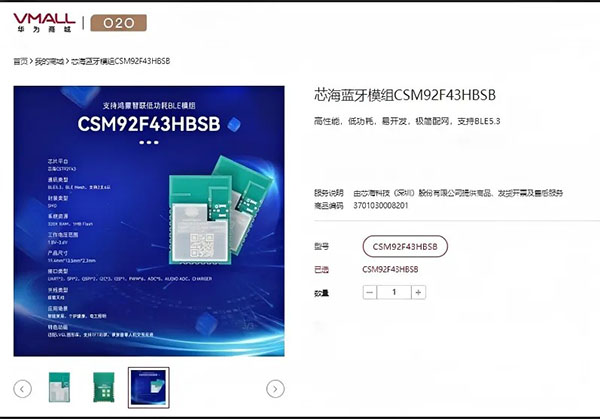Click the 芯海蓝牙模组CSM92F43HBSB breadcrumb item

click(121, 61)
